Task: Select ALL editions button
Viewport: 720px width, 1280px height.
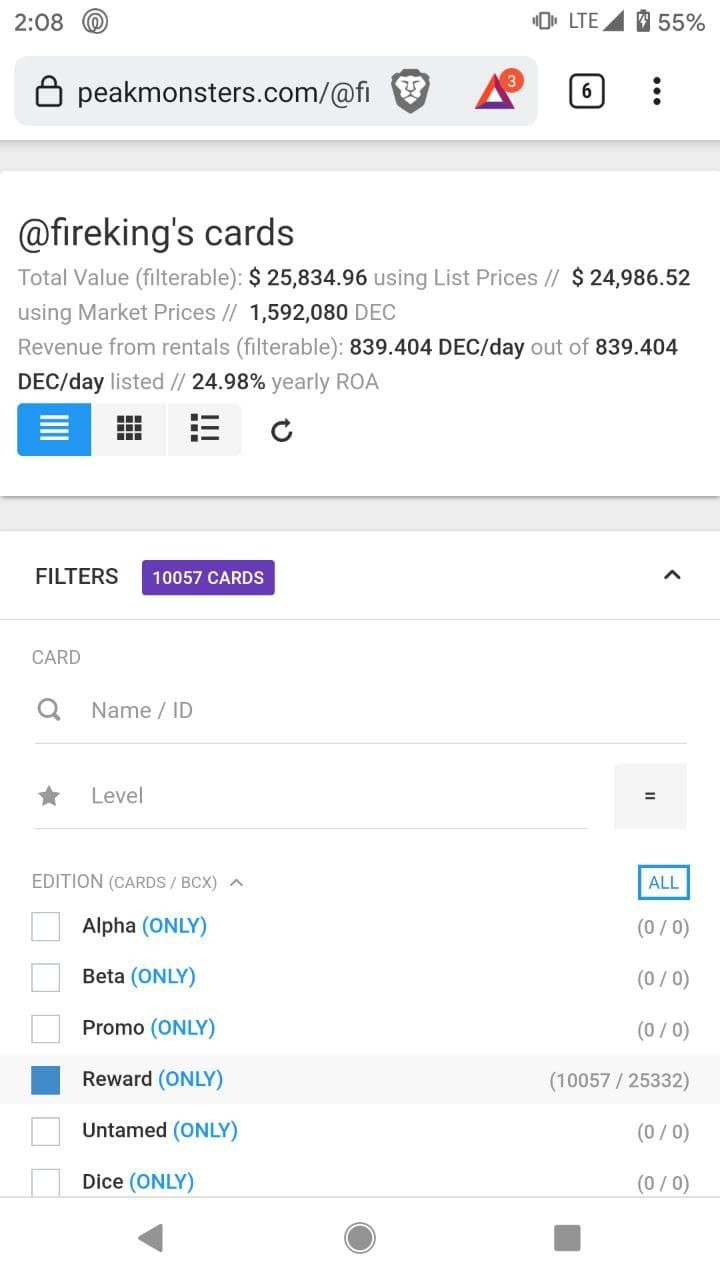Action: tap(664, 882)
